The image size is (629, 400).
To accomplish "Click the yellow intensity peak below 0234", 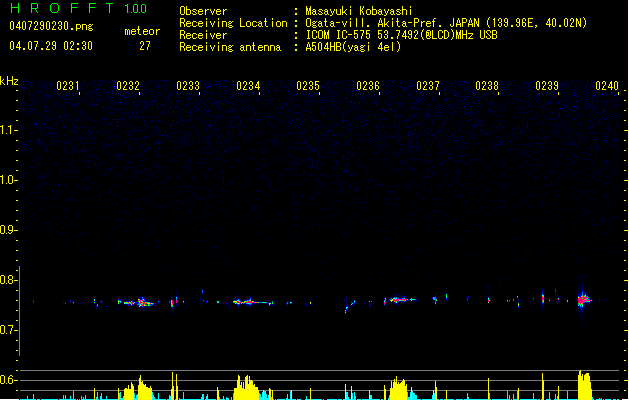I will 246,388.
